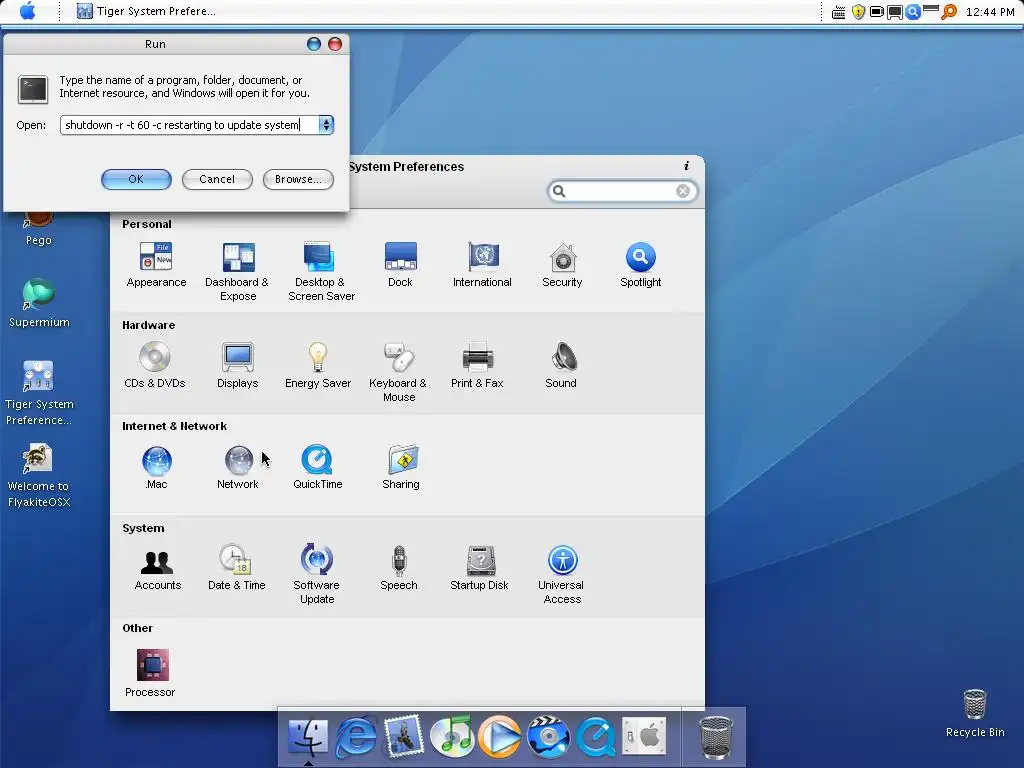
Task: Open CDs & DVDs settings
Action: click(155, 366)
